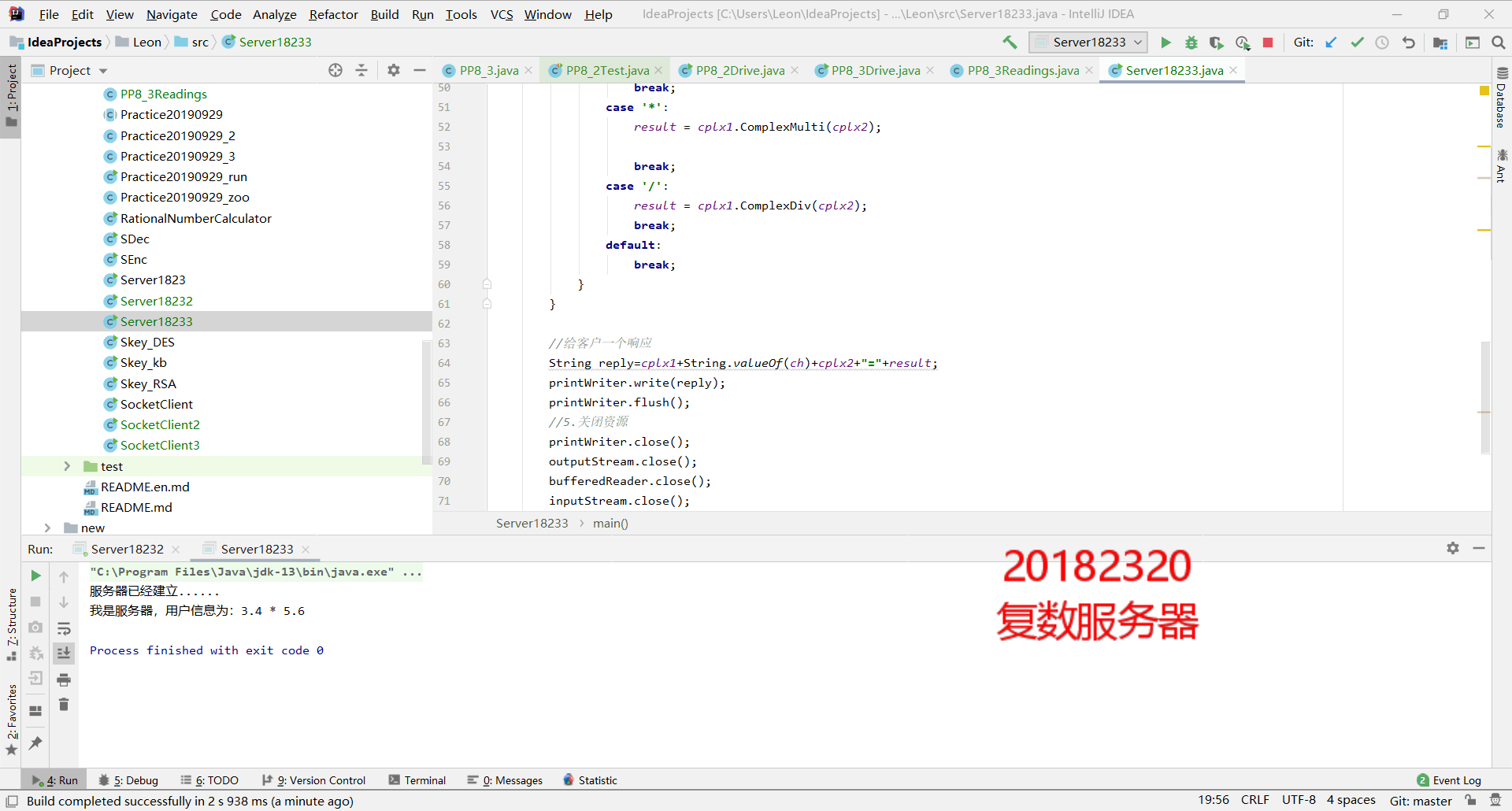Close the PP8_3.java tab
The height and width of the screenshot is (811, 1512).
[x=528, y=70]
